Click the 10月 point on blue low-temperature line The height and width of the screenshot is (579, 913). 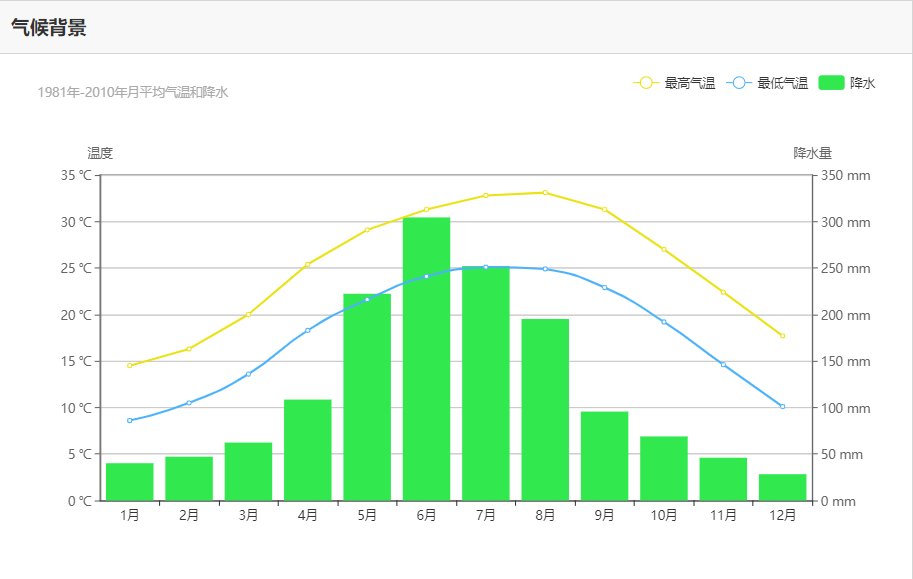(x=664, y=321)
